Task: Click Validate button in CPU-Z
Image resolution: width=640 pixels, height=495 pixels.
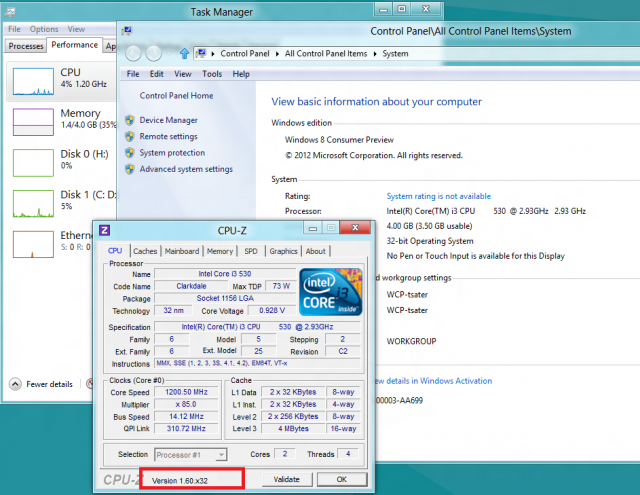Action: [287, 479]
